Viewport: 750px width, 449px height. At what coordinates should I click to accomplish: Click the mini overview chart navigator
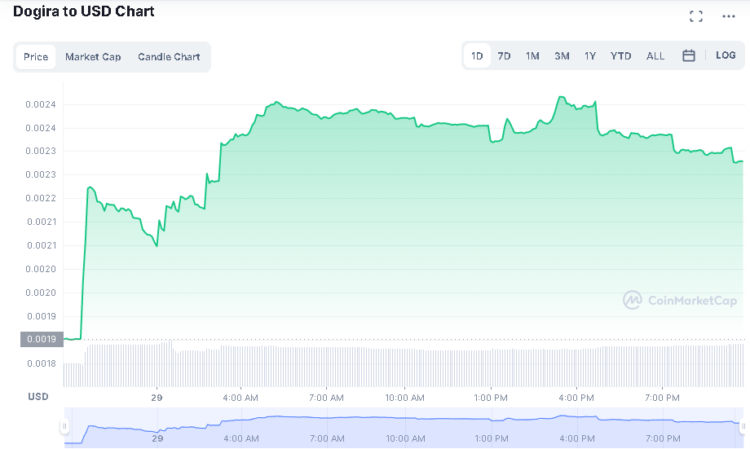[x=400, y=427]
